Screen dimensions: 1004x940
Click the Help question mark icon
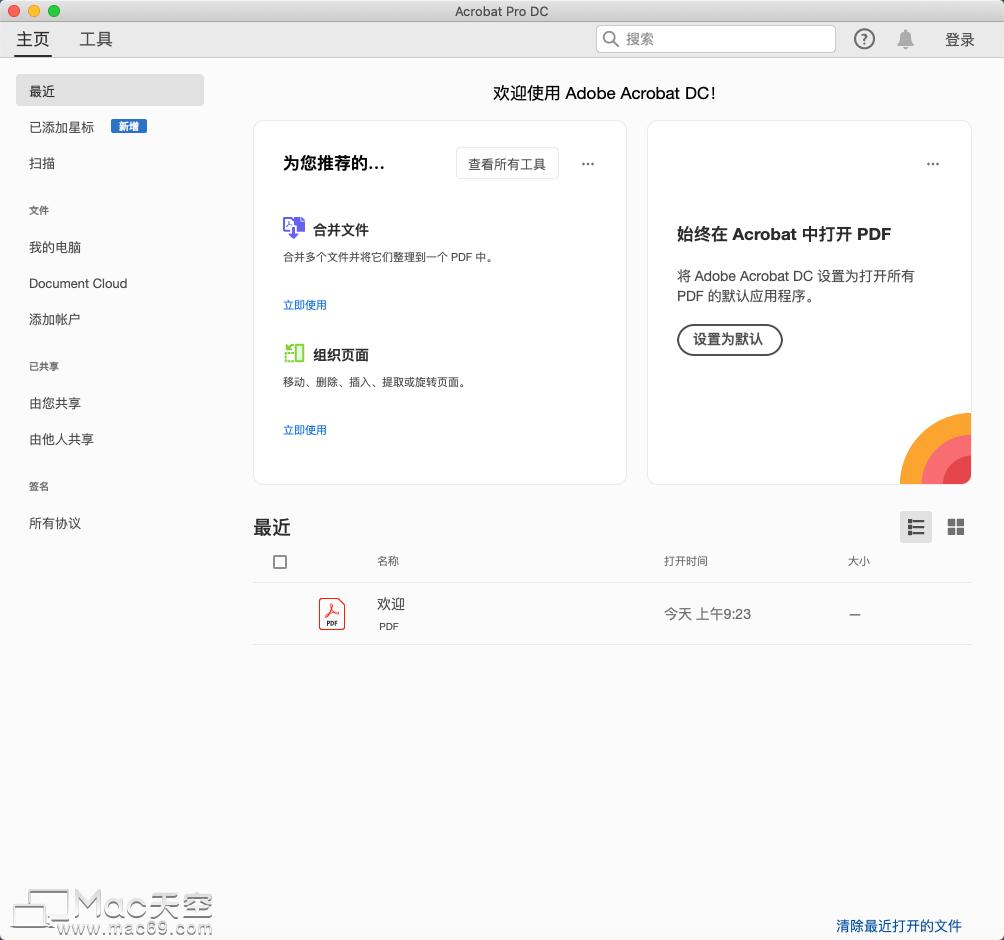point(863,39)
